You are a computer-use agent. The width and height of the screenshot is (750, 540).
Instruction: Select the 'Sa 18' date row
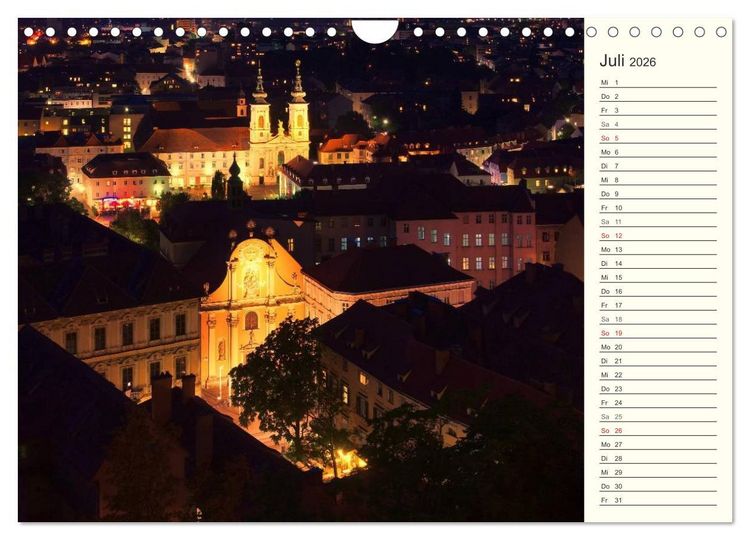click(x=658, y=319)
